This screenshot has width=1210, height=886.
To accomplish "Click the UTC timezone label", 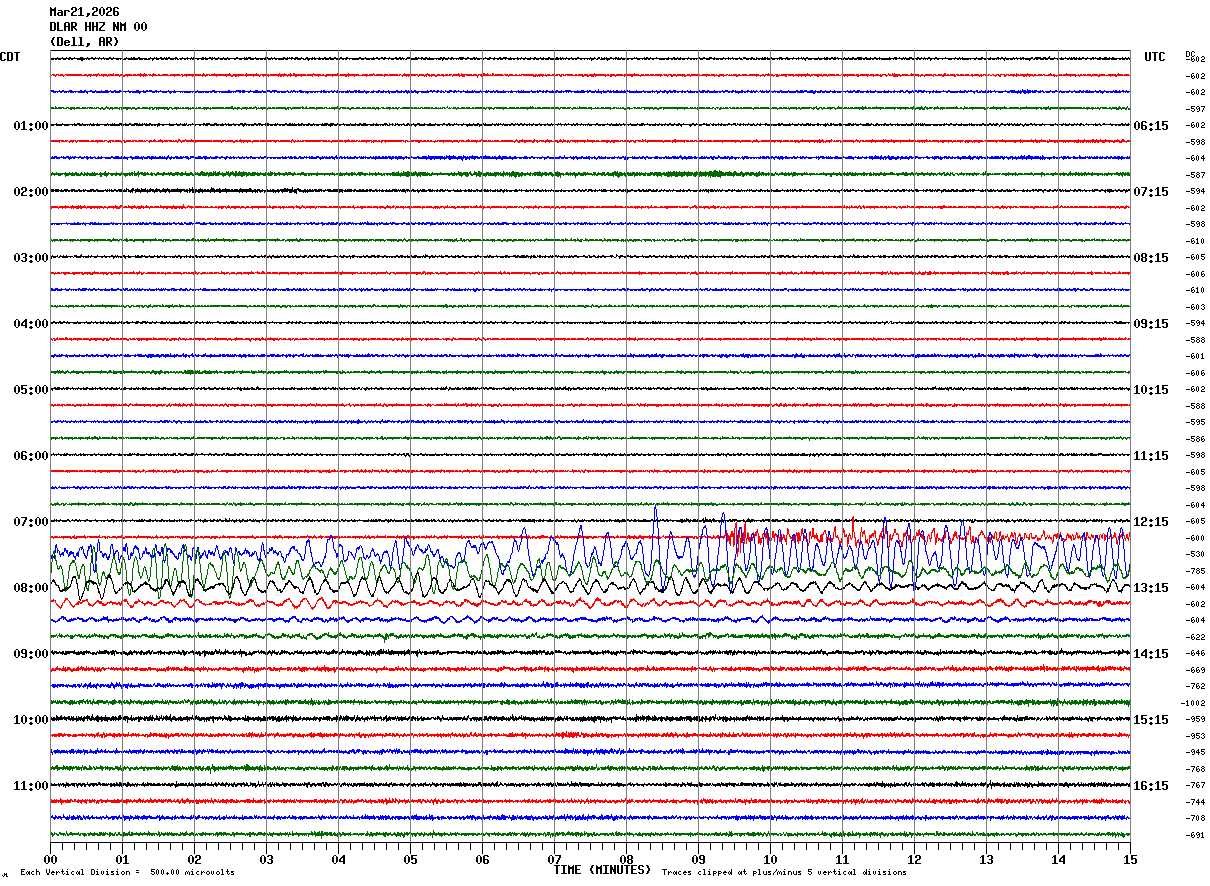I will [1155, 57].
